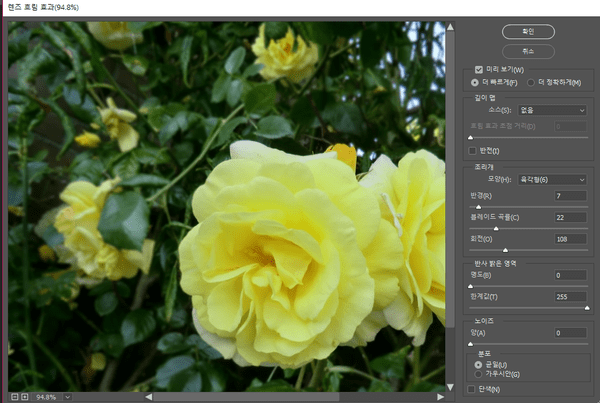Screen dimensions: 600x403
Task: Select the 더 정확하게 radio button
Action: click(530, 82)
